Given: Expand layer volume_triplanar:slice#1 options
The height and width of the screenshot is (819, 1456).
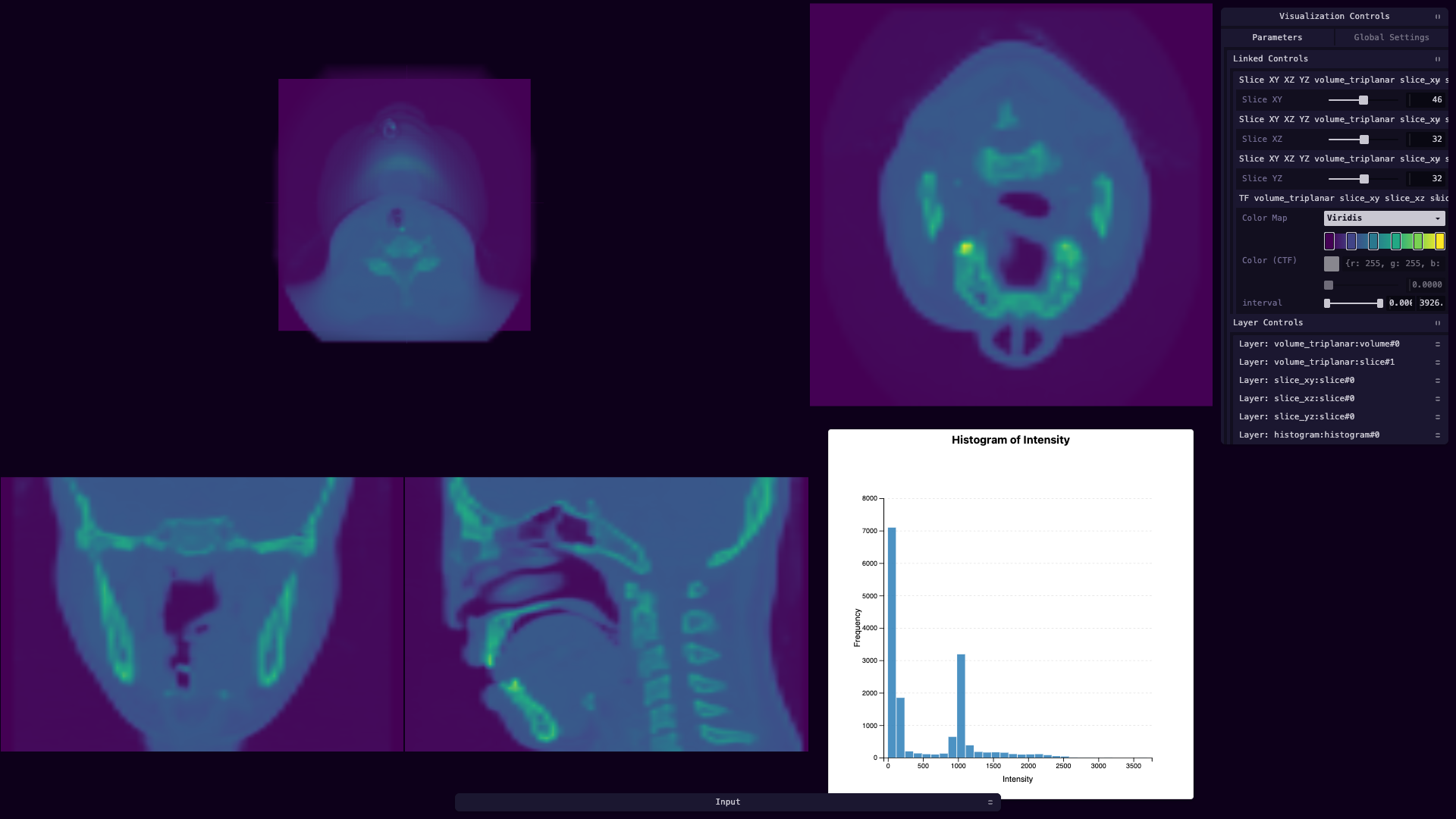Looking at the screenshot, I should coord(1437,362).
